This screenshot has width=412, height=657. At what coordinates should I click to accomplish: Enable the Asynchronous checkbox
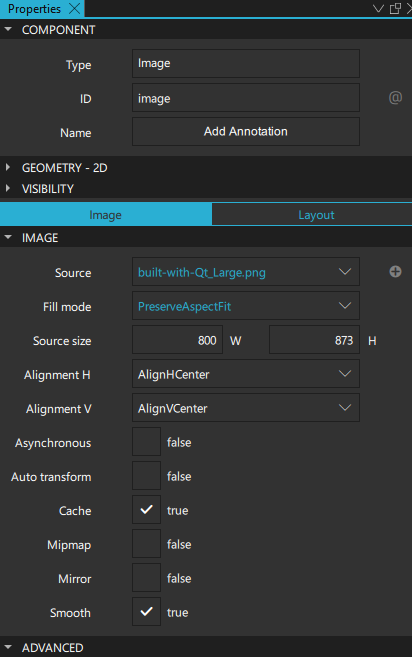(146, 442)
